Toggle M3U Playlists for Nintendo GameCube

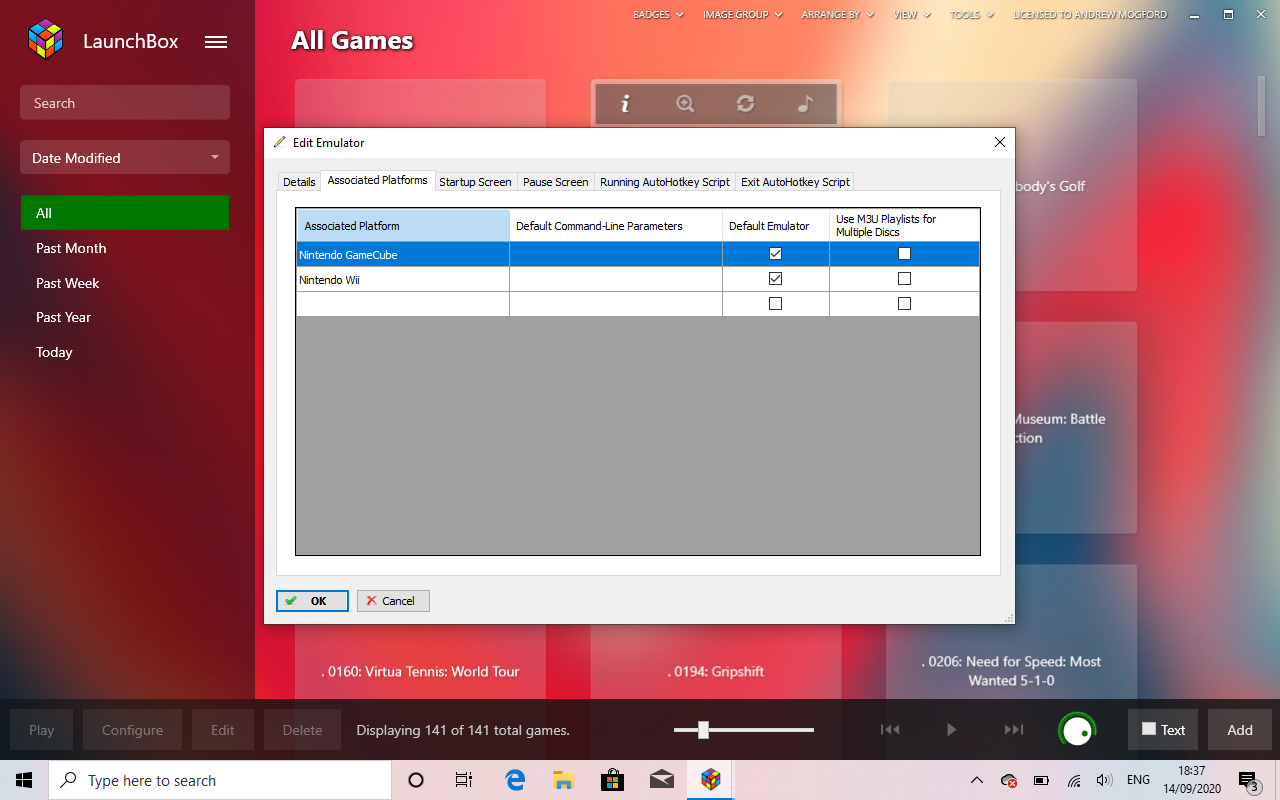pos(904,254)
